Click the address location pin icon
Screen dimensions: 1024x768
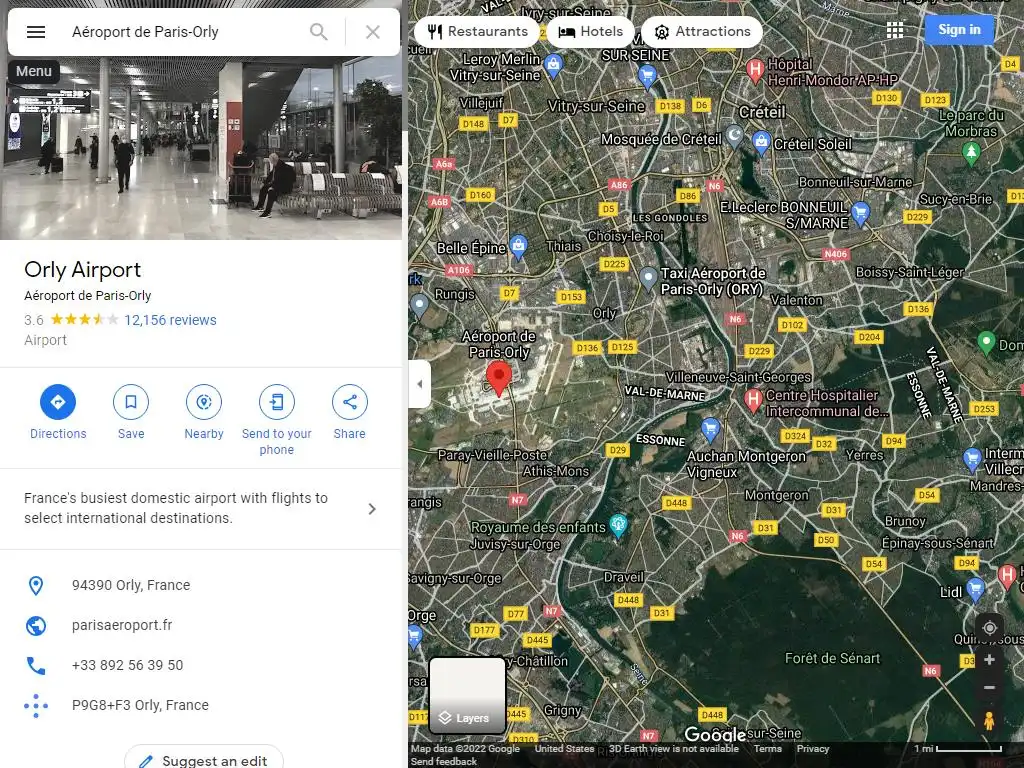[x=36, y=586]
